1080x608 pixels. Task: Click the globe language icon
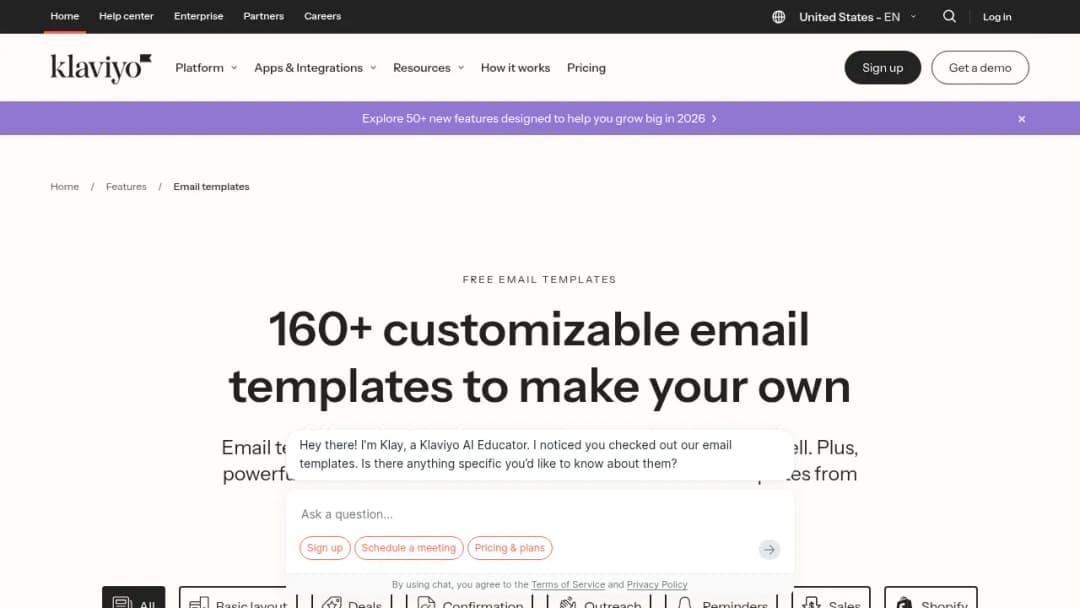778,17
